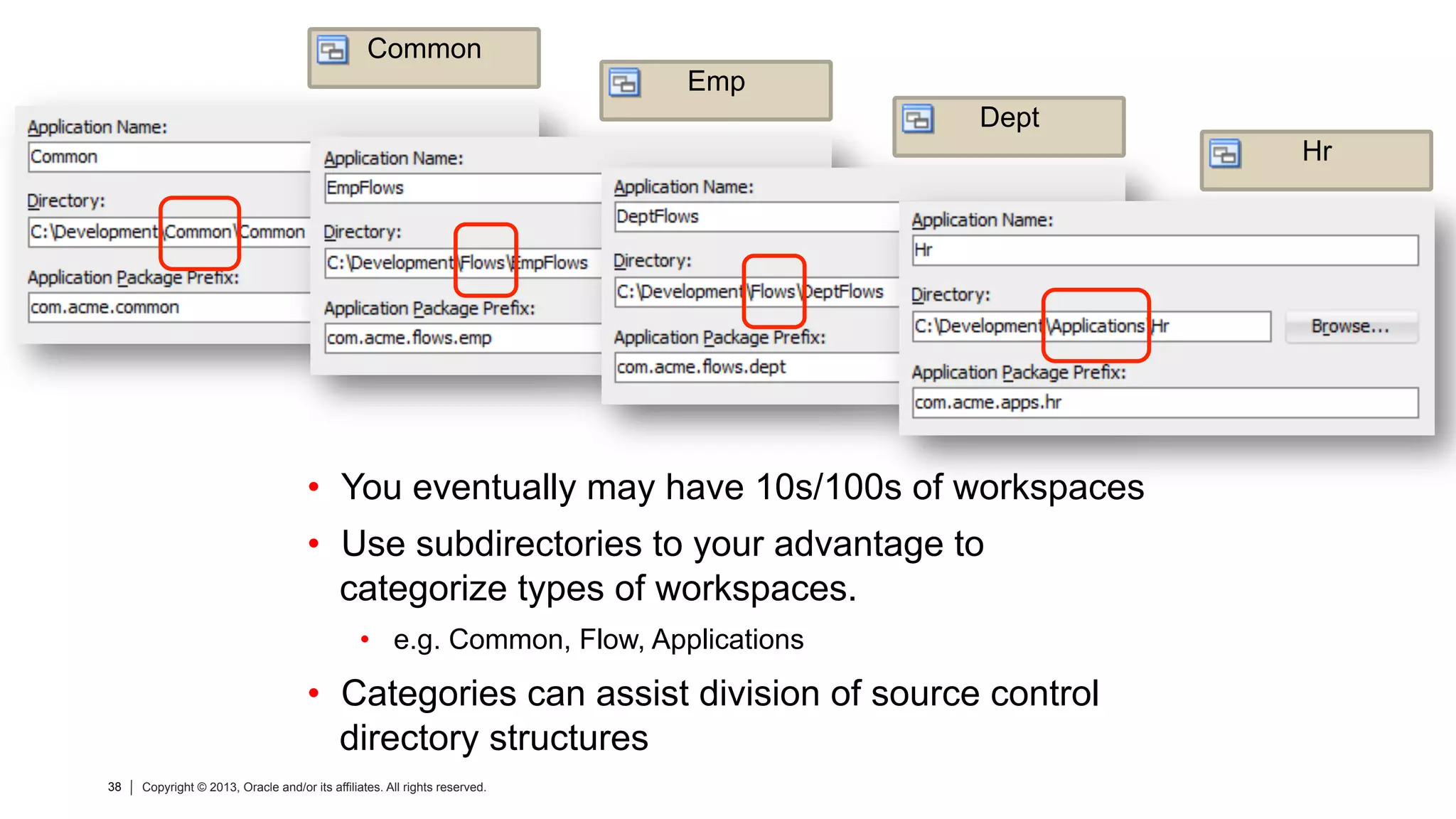Click 'Application Package Prefix:' label in Common dialog
This screenshot has width=1456, height=819.
[133, 278]
